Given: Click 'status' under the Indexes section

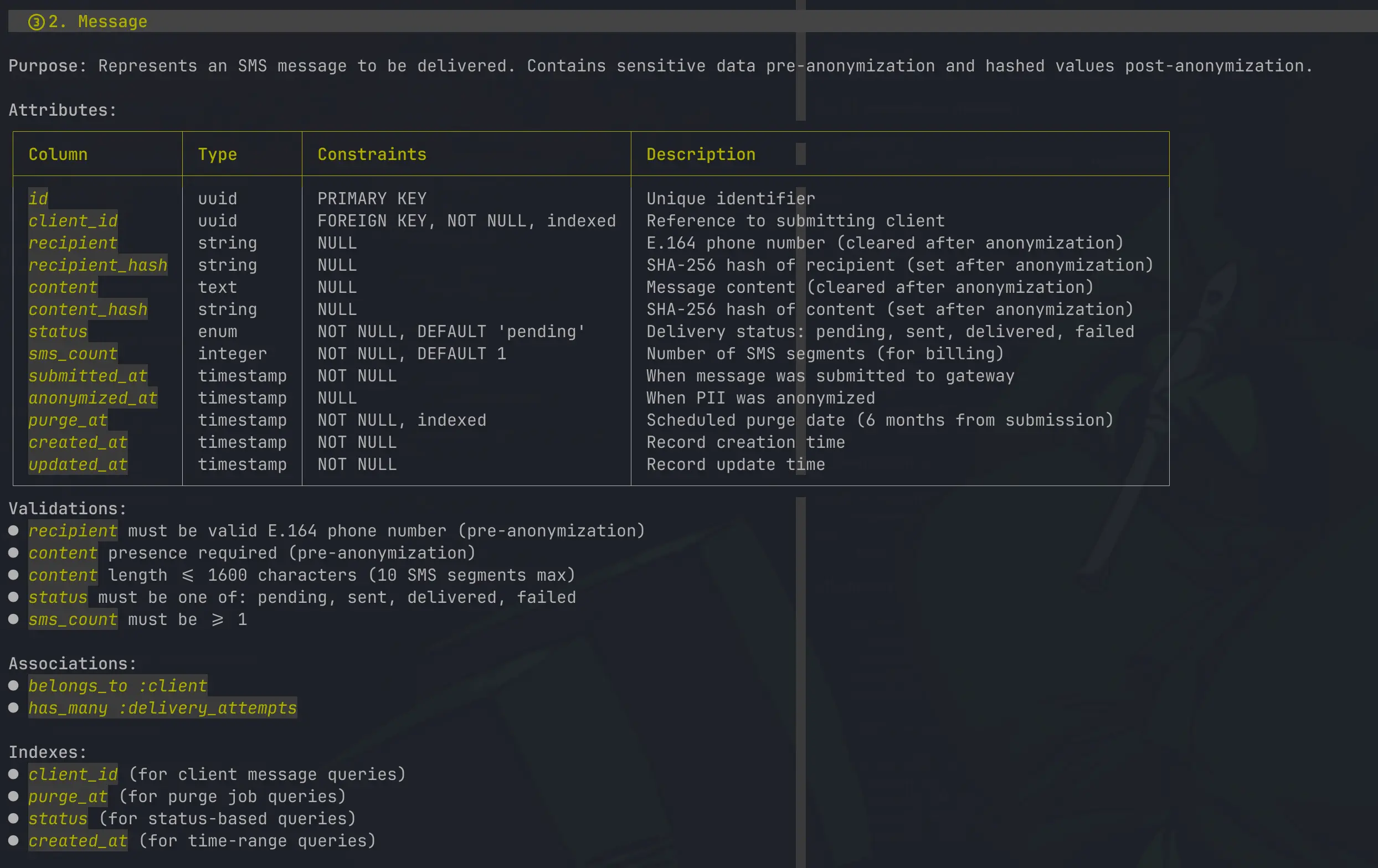Looking at the screenshot, I should coord(58,819).
